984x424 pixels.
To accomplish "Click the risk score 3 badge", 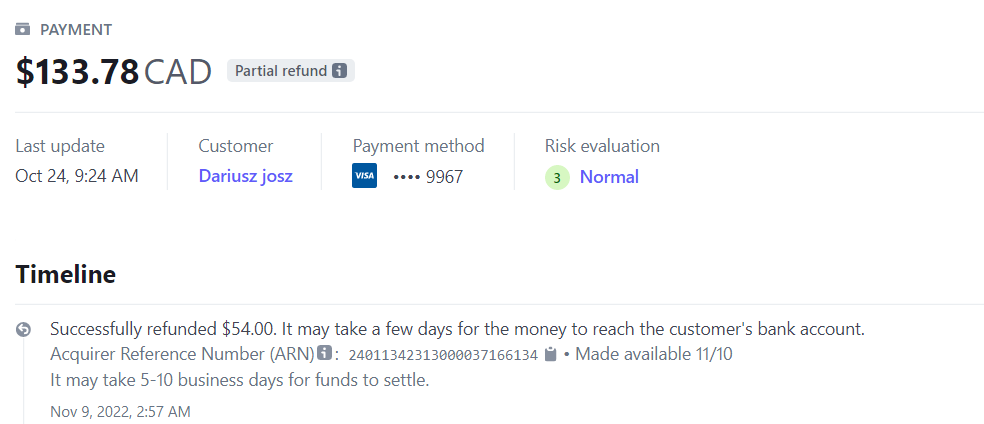I will point(557,178).
